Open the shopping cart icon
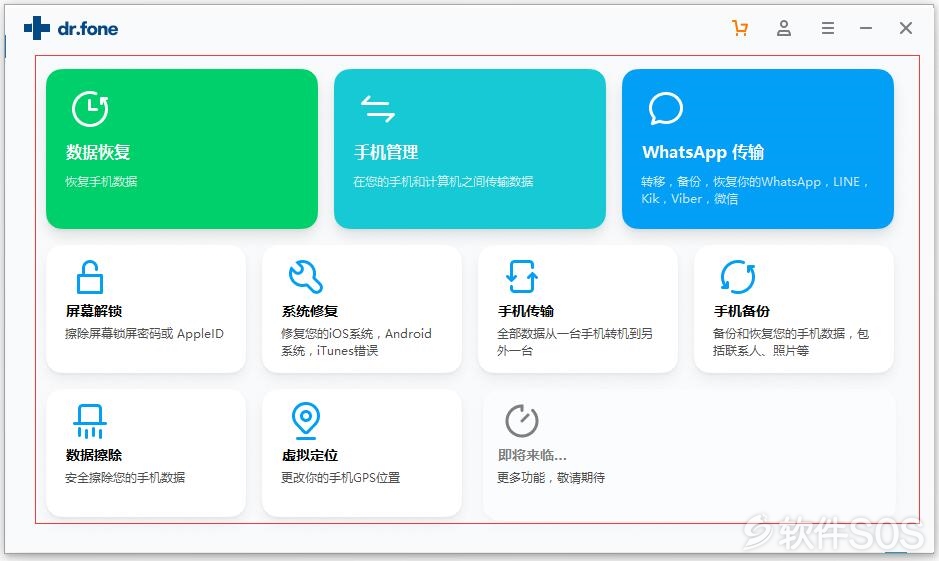 pyautogui.click(x=740, y=28)
